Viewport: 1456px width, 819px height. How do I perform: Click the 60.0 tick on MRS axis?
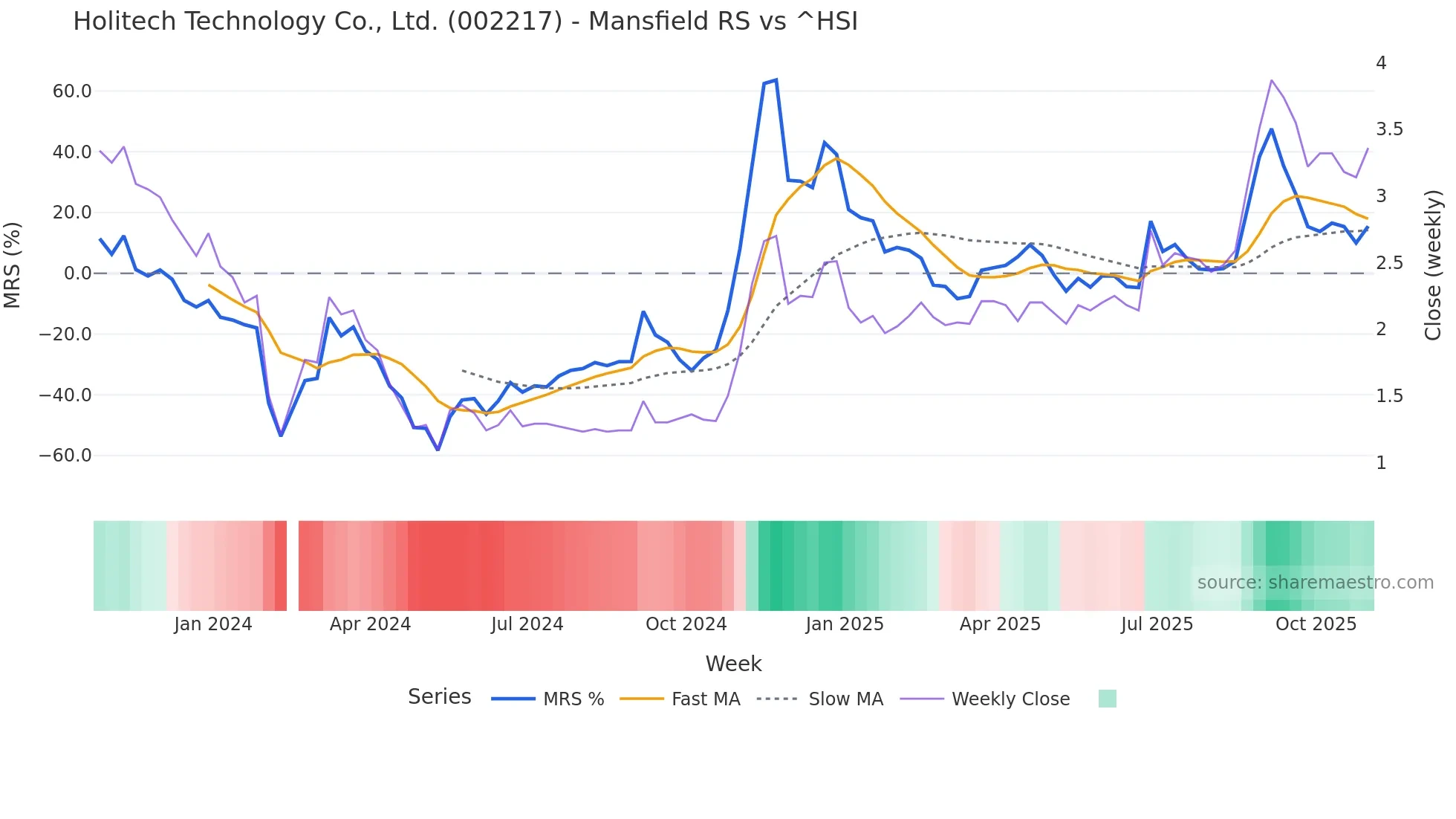tap(72, 91)
